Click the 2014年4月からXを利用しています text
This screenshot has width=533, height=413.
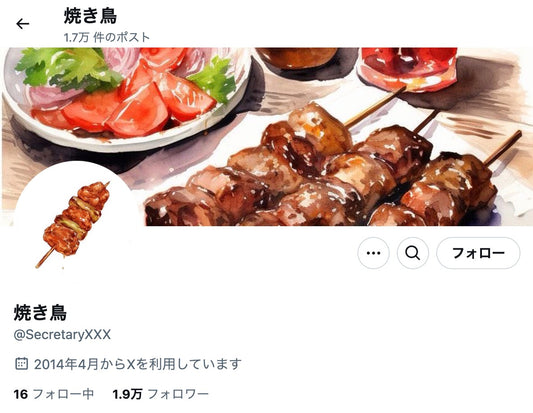click(x=138, y=364)
